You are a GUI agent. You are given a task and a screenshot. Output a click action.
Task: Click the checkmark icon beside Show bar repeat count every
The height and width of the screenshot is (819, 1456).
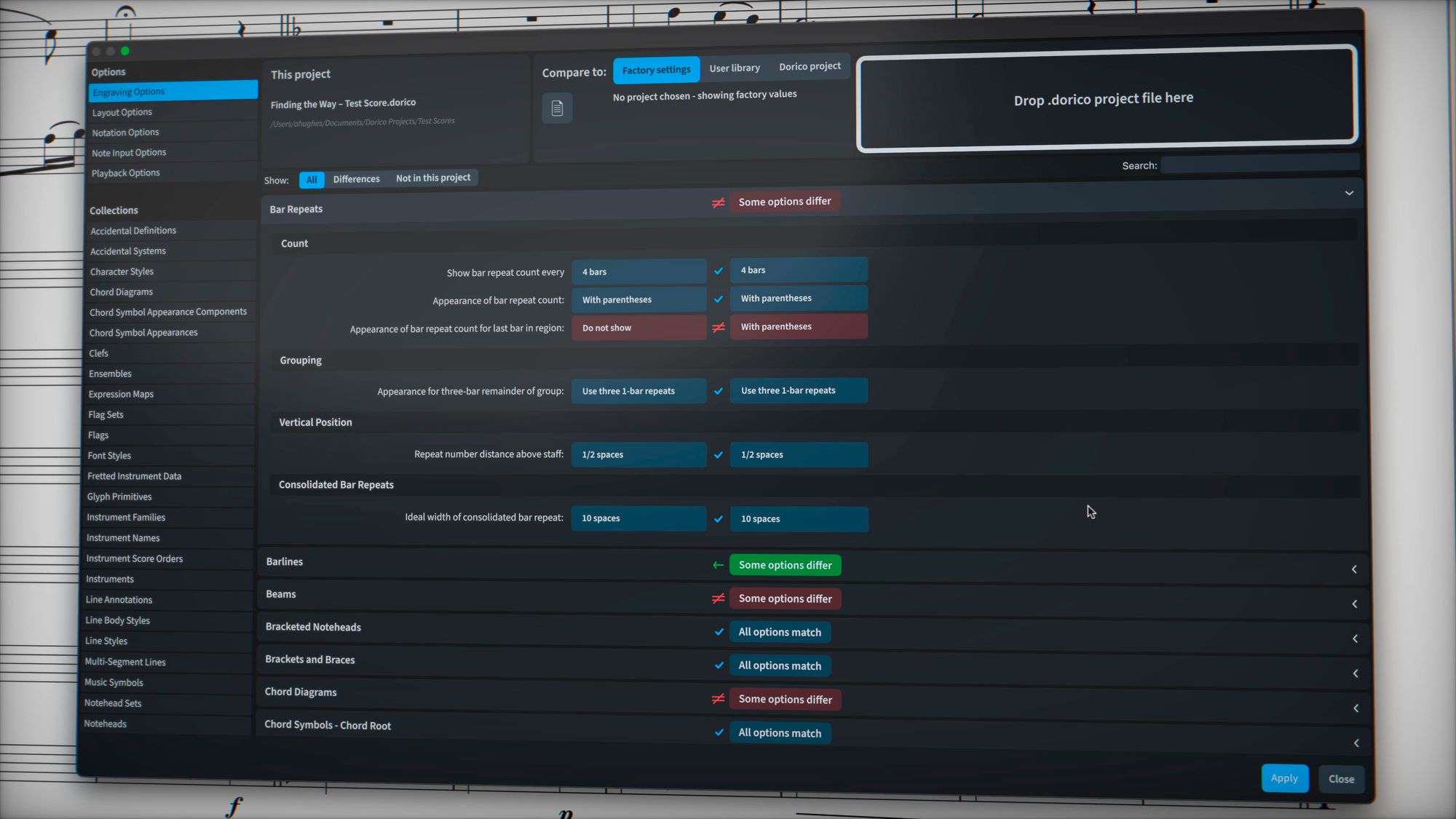click(719, 271)
